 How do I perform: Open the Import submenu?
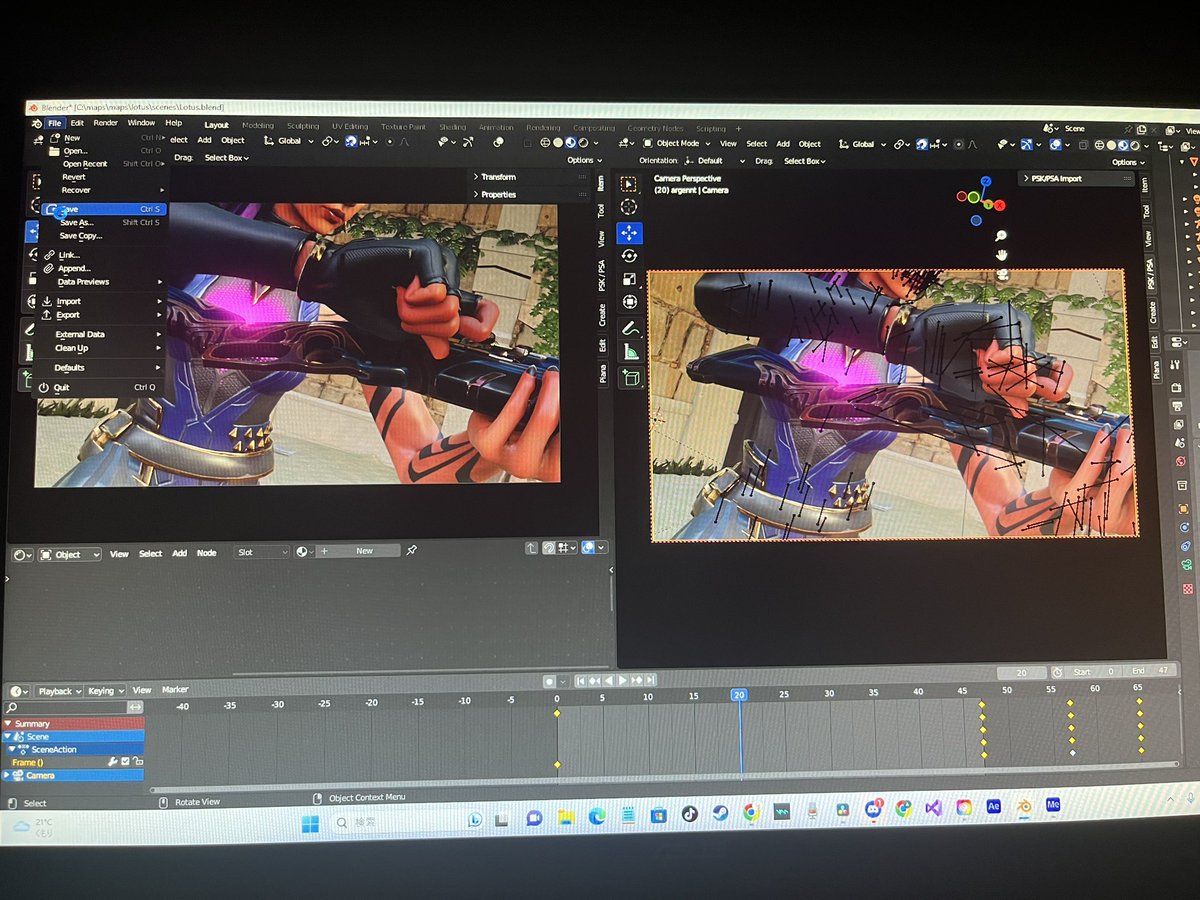point(103,301)
